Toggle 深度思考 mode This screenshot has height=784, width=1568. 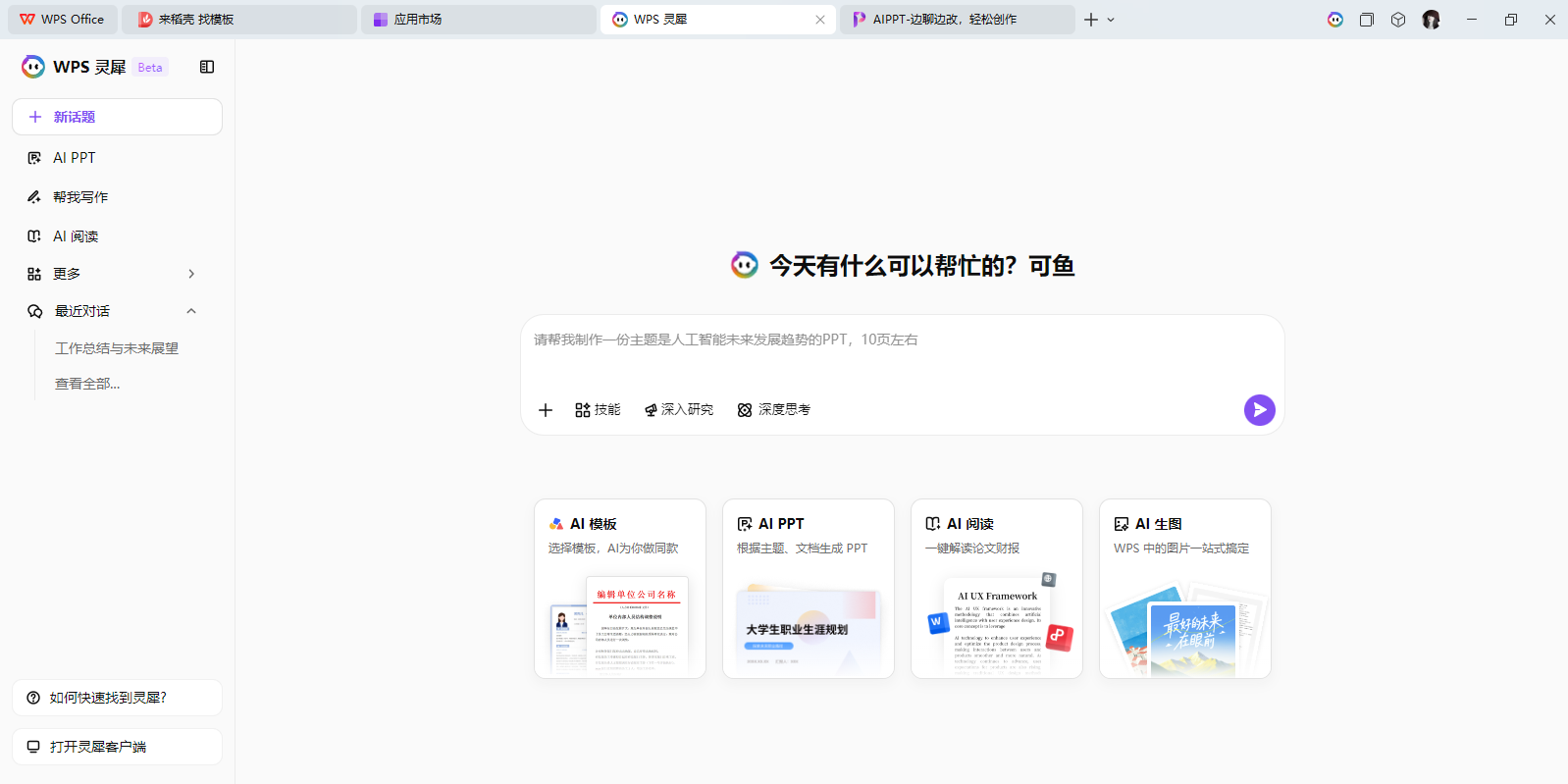pyautogui.click(x=774, y=410)
